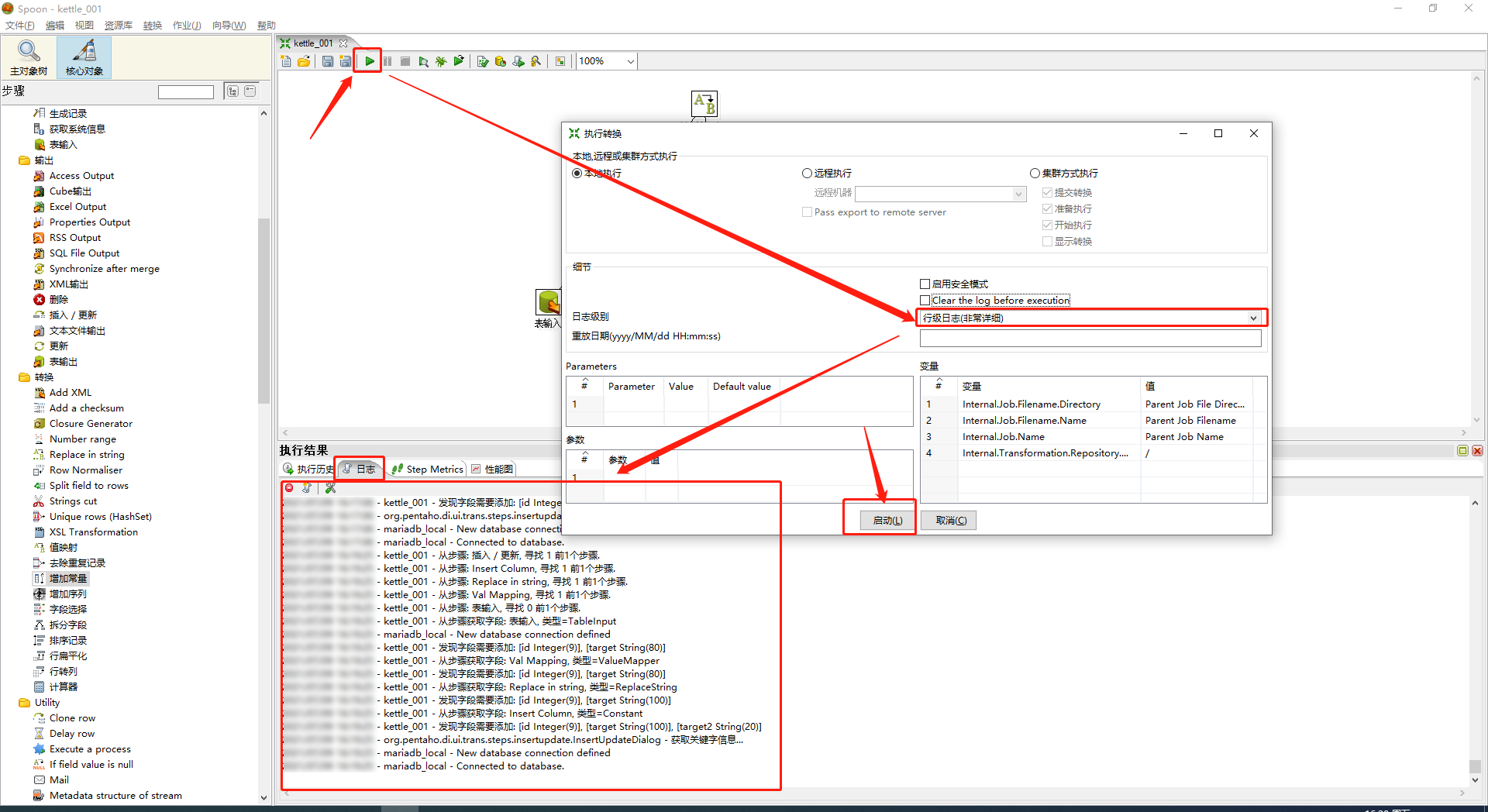This screenshot has width=1488, height=812.
Task: Pause the running transformation
Action: (387, 61)
